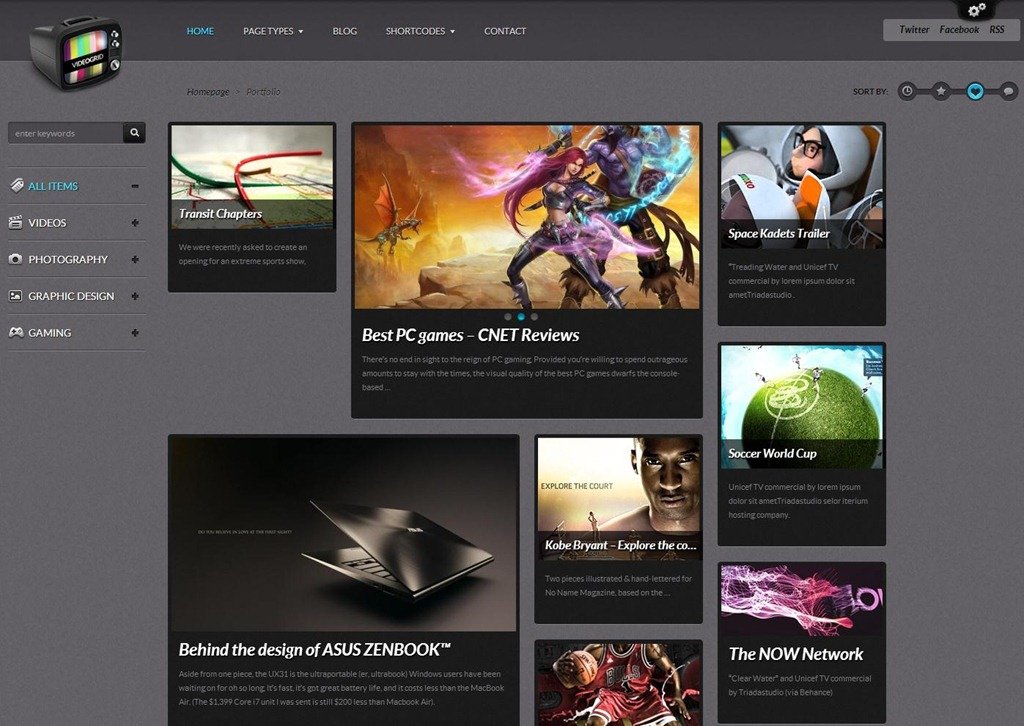Image resolution: width=1024 pixels, height=726 pixels.
Task: Select the Videos filter label
Action: (47, 223)
